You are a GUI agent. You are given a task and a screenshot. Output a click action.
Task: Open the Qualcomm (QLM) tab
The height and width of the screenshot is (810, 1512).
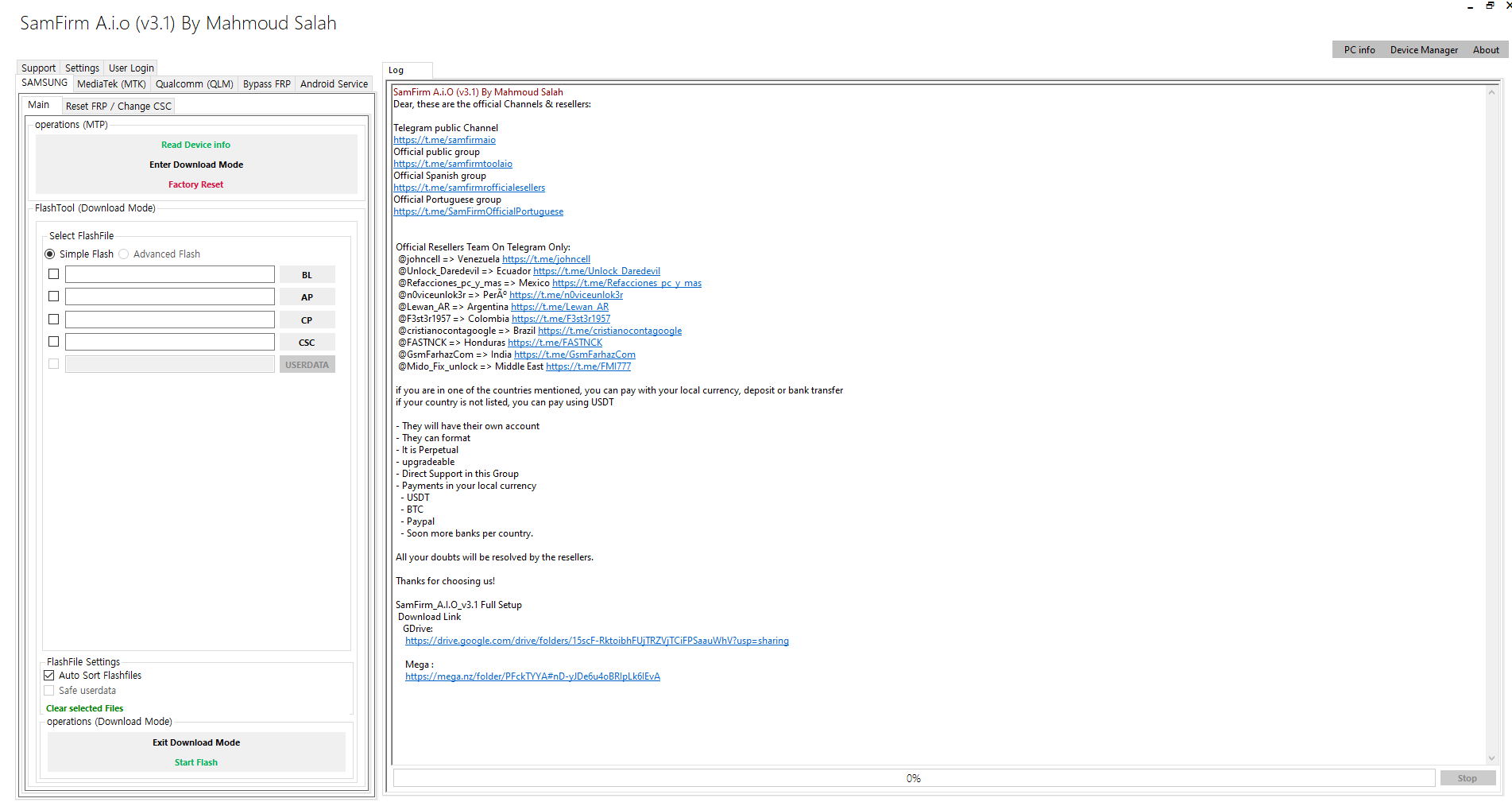coord(195,84)
